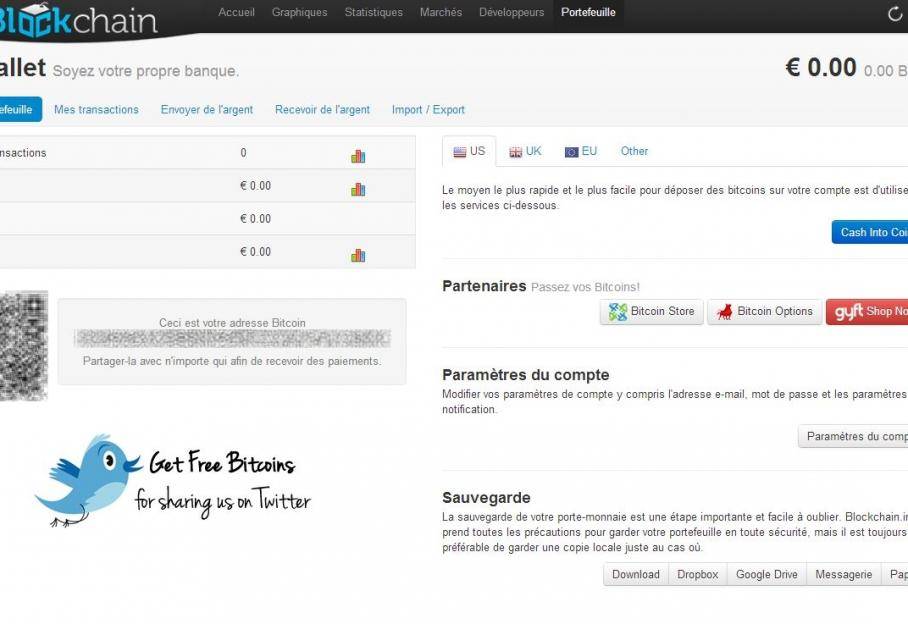The width and height of the screenshot is (908, 624).
Task: Click the US flag icon
Action: tap(460, 152)
